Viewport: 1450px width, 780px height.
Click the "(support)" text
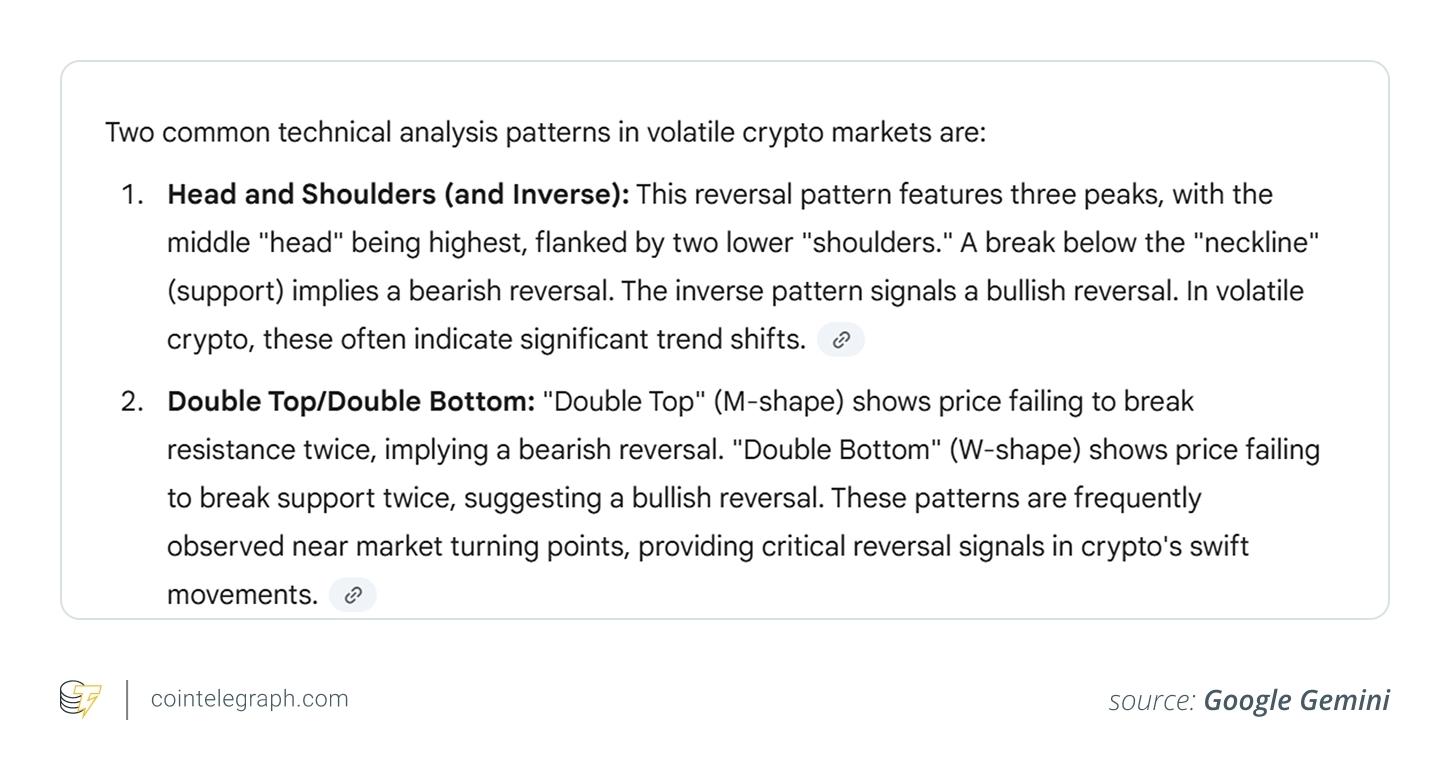(x=222, y=291)
